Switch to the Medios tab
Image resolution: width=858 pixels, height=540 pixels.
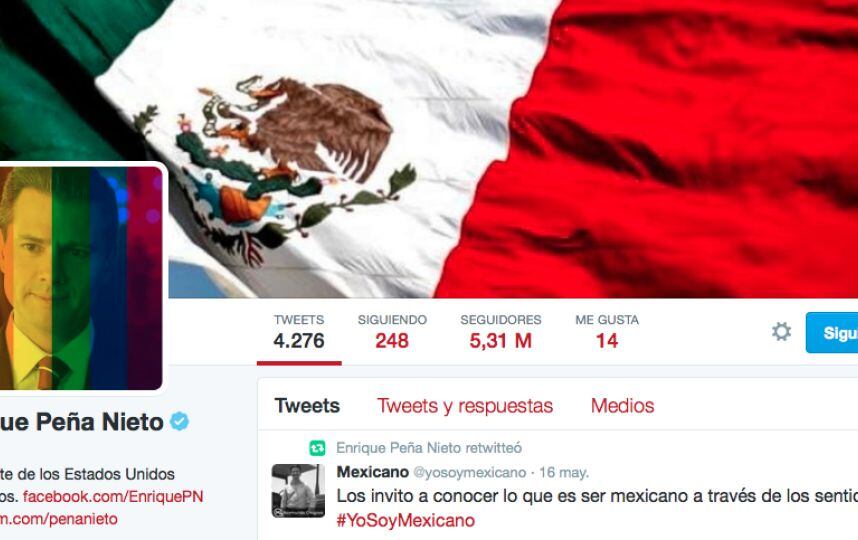pyautogui.click(x=622, y=406)
